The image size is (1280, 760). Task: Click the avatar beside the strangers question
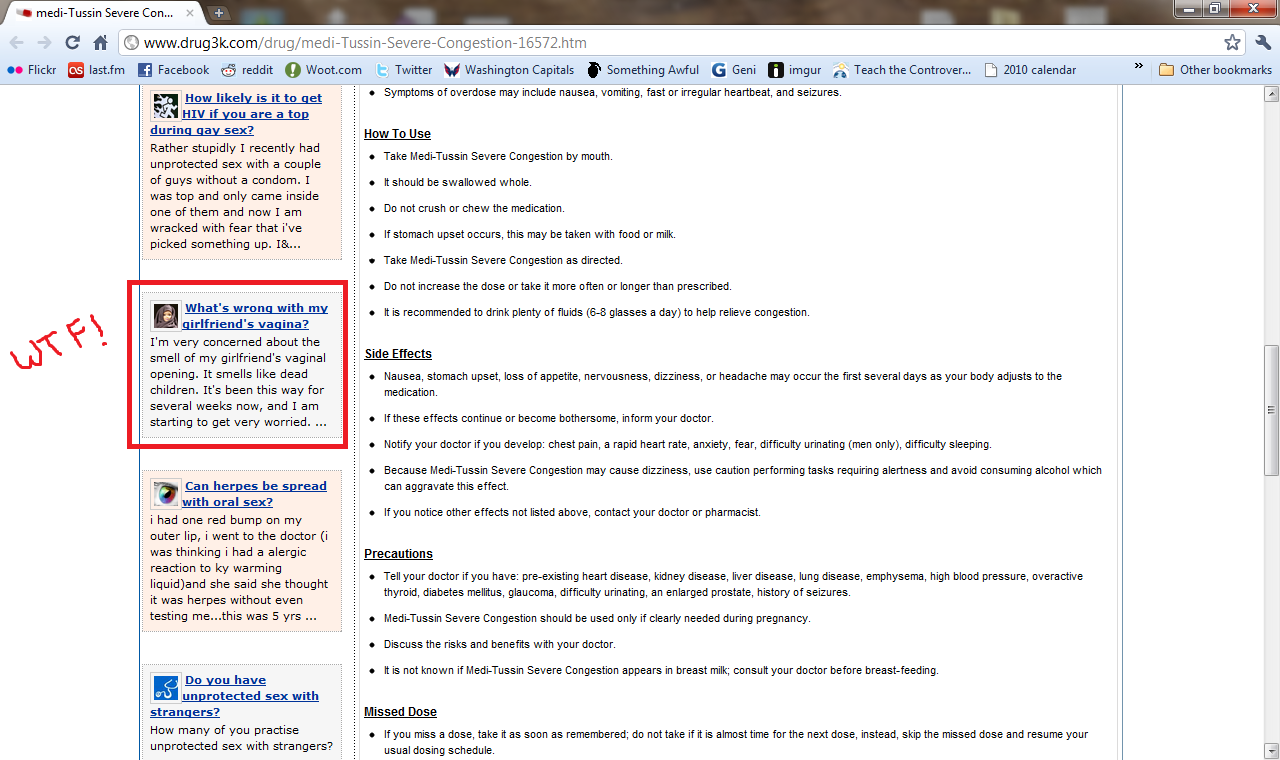(x=165, y=687)
